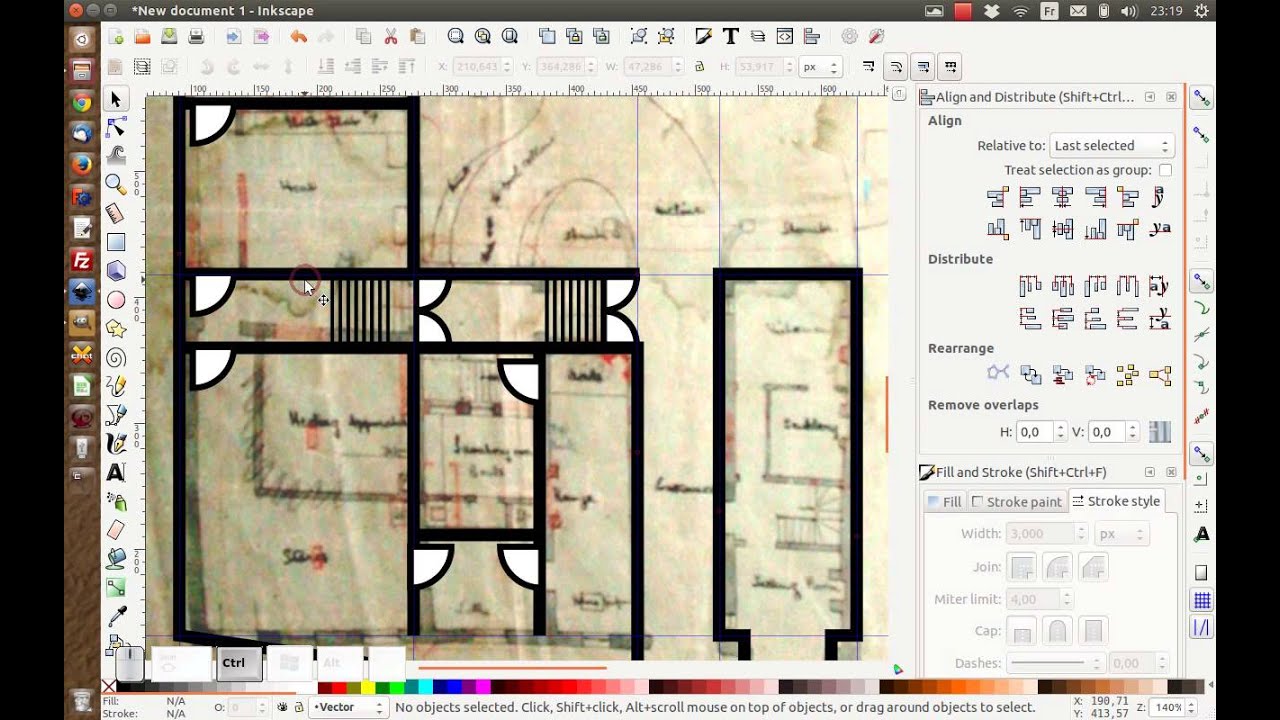
Task: Click the Remove overlaps apply button
Action: [1160, 432]
